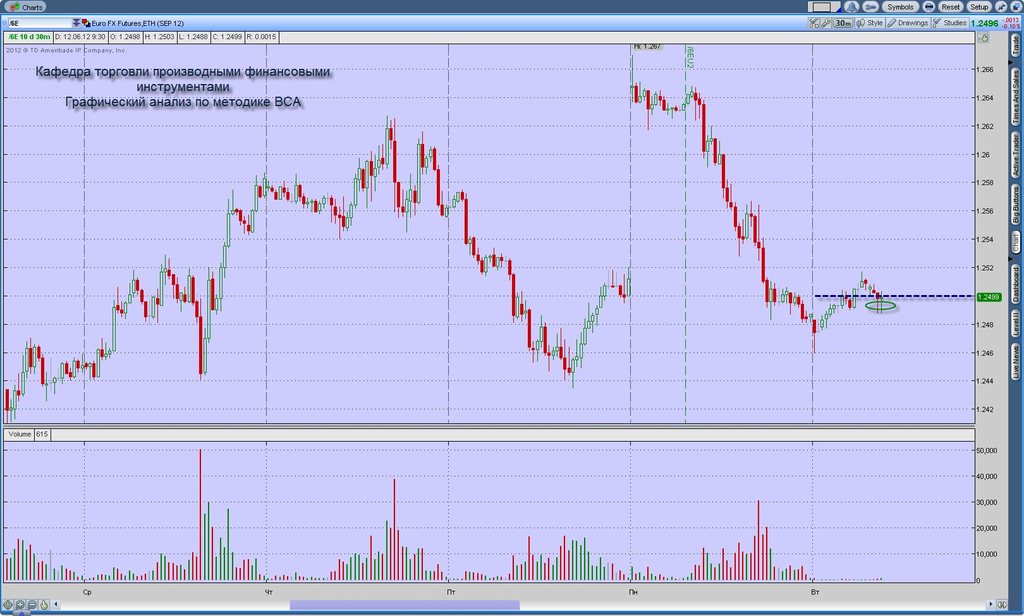
Task: Open the Drawings menu
Action: point(907,23)
